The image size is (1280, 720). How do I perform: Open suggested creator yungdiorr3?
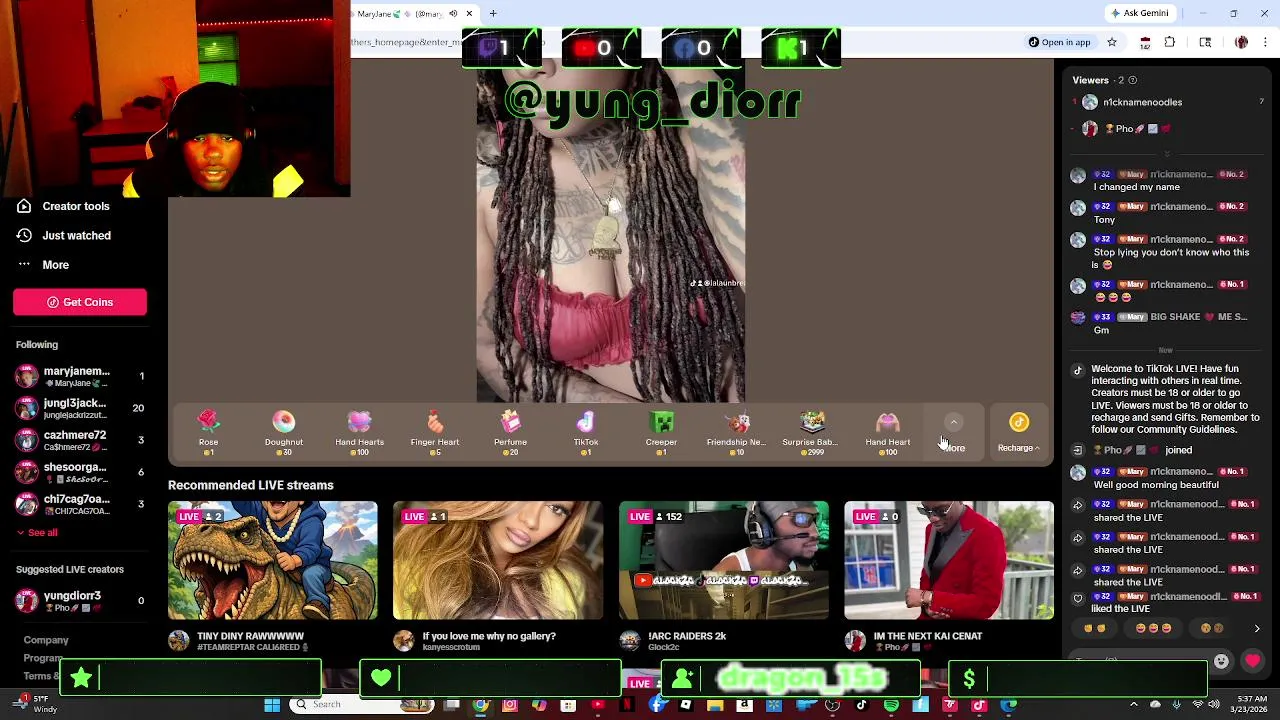click(80, 600)
